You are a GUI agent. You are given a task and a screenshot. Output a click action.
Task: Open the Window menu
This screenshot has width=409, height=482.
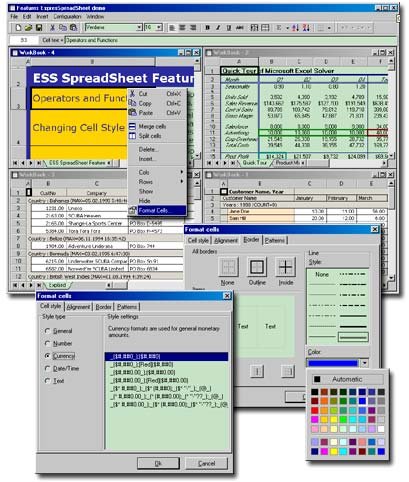[x=95, y=16]
